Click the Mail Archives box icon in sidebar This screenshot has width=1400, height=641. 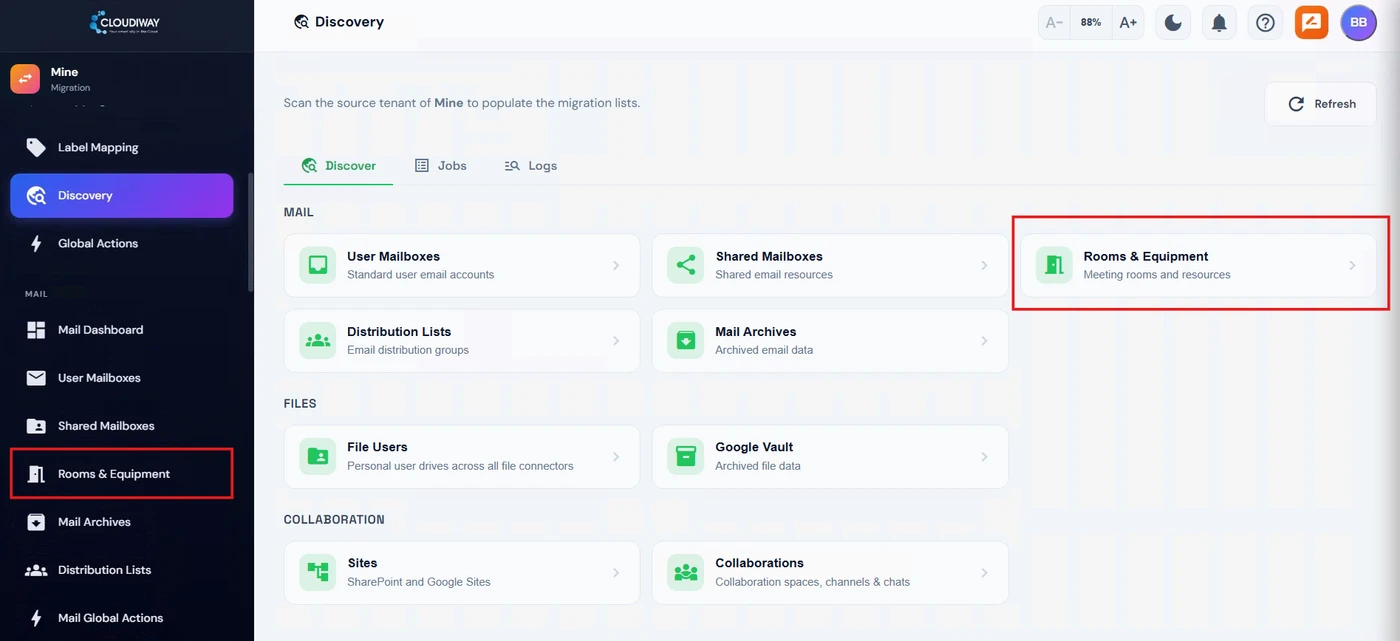36,522
